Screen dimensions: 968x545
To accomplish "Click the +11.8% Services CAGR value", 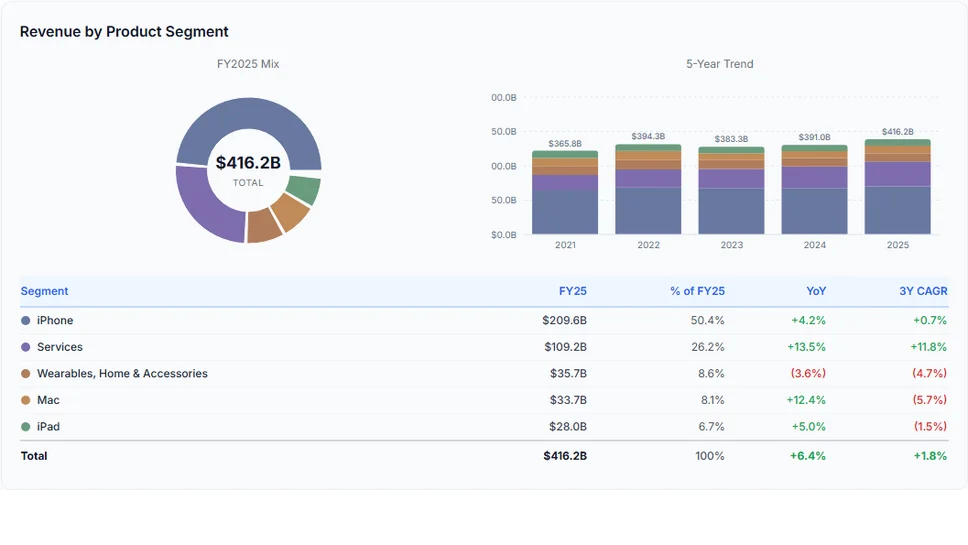I will pos(928,347).
